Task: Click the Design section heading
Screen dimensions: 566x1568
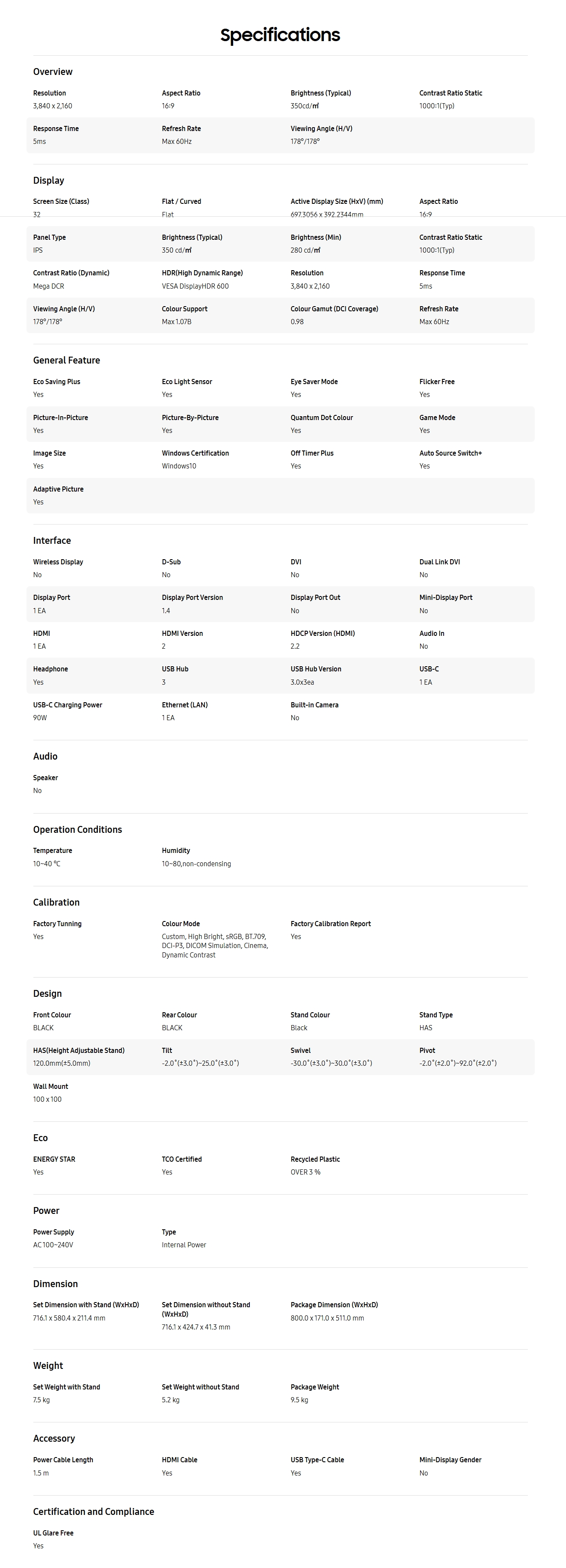Action: pyautogui.click(x=47, y=993)
